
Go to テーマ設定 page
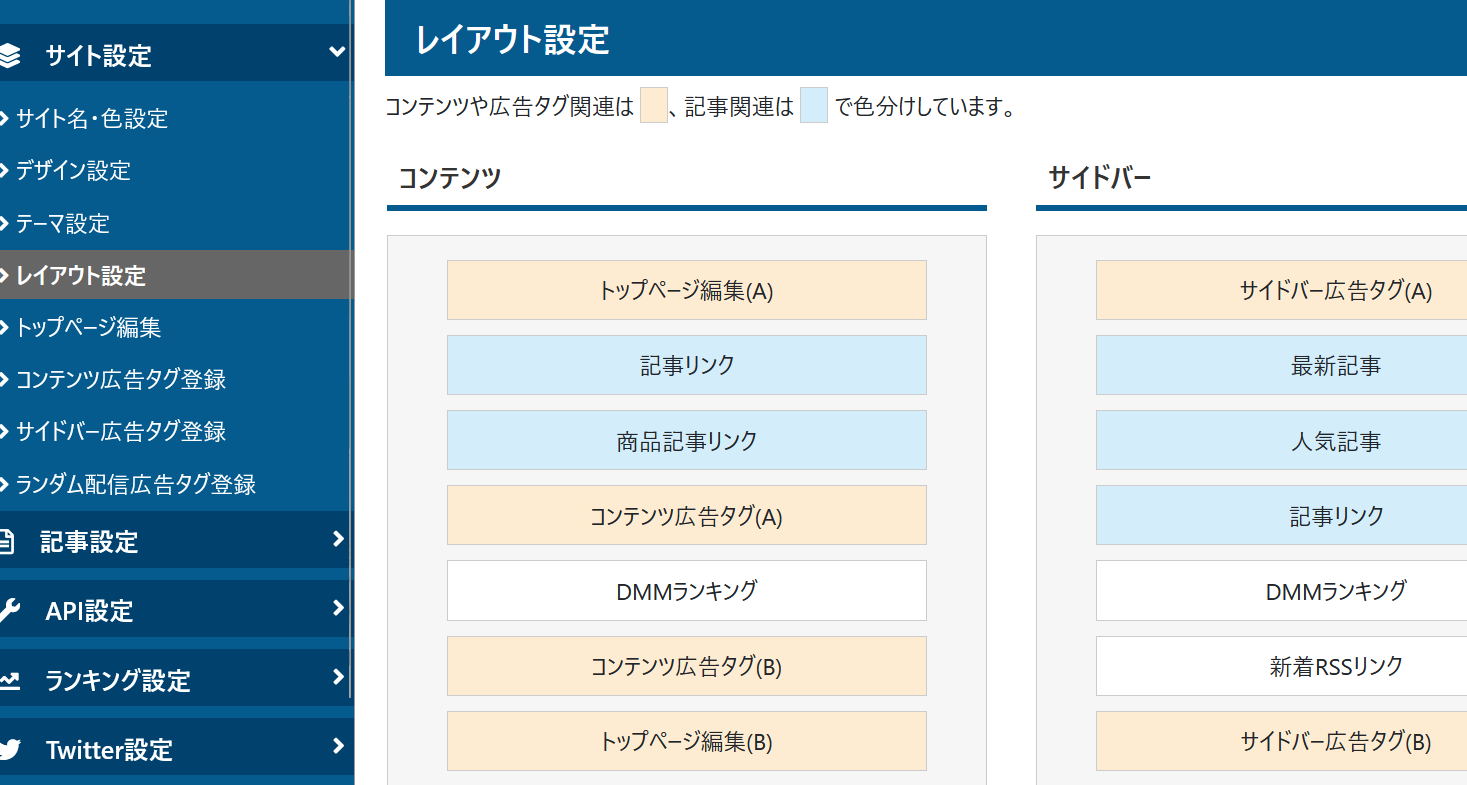pos(63,223)
